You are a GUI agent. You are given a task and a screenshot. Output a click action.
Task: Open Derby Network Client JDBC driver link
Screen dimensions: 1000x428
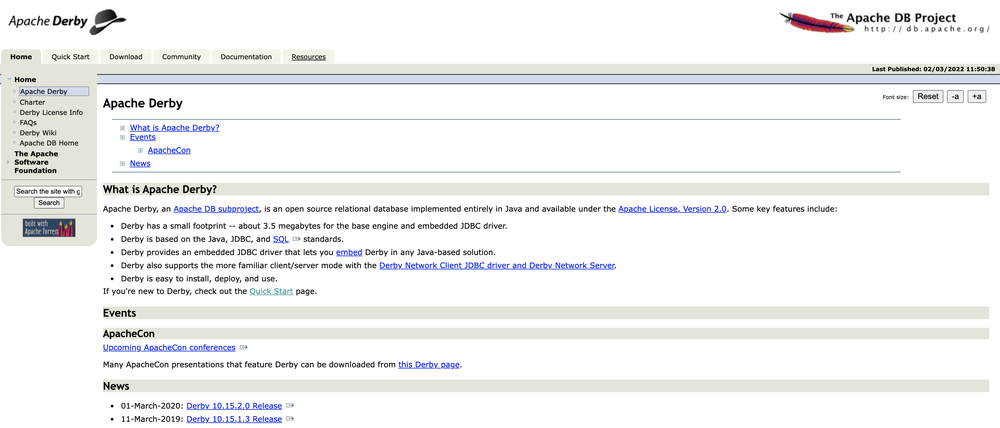coord(497,265)
